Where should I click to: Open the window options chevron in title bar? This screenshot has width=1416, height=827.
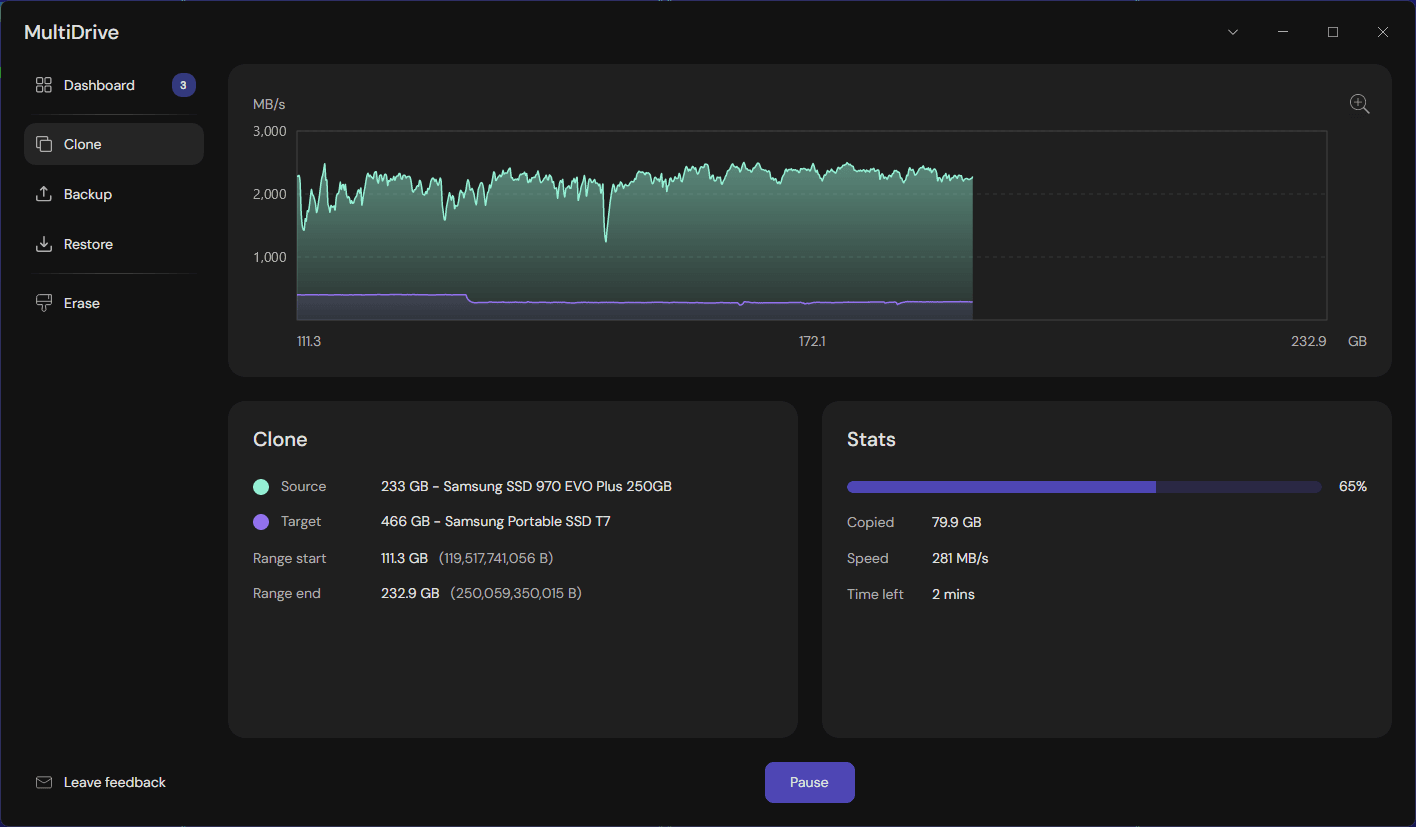click(1232, 31)
